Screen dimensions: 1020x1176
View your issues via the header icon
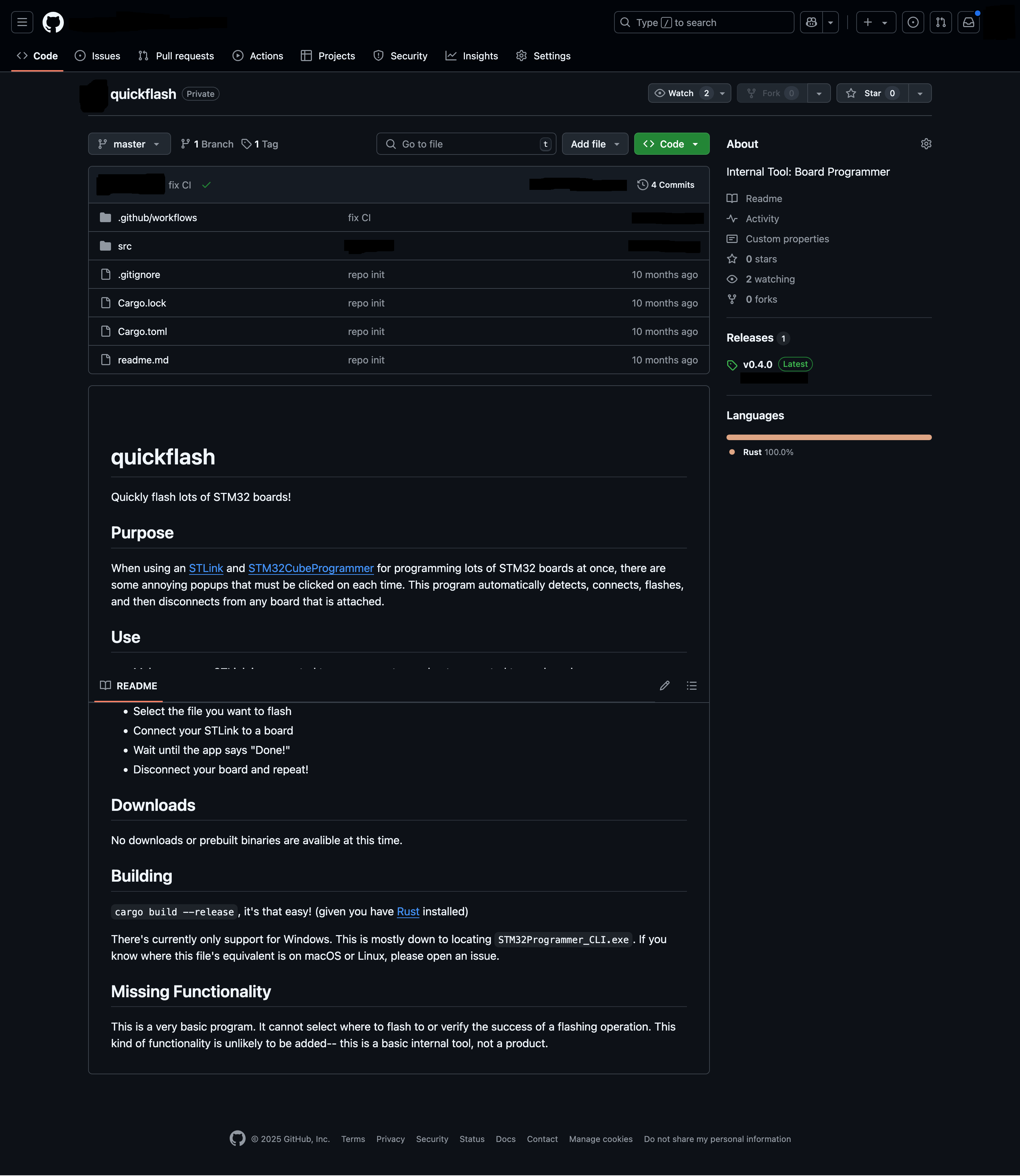pyautogui.click(x=912, y=22)
